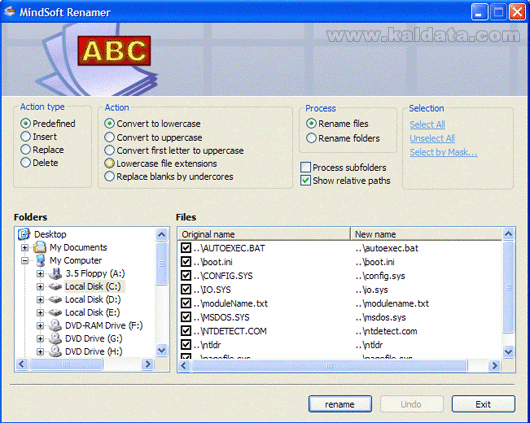The image size is (530, 423).
Task: Click the ..\modulename.txt new name cell
Action: (392, 303)
